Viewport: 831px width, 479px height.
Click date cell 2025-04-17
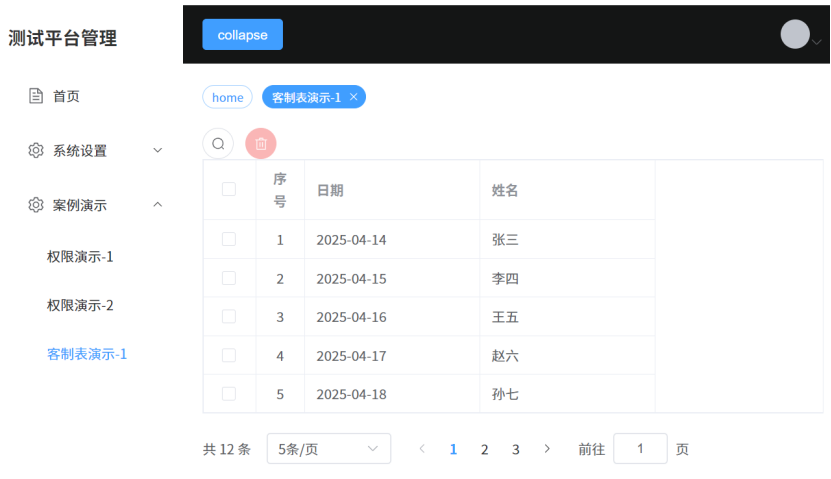[351, 356]
